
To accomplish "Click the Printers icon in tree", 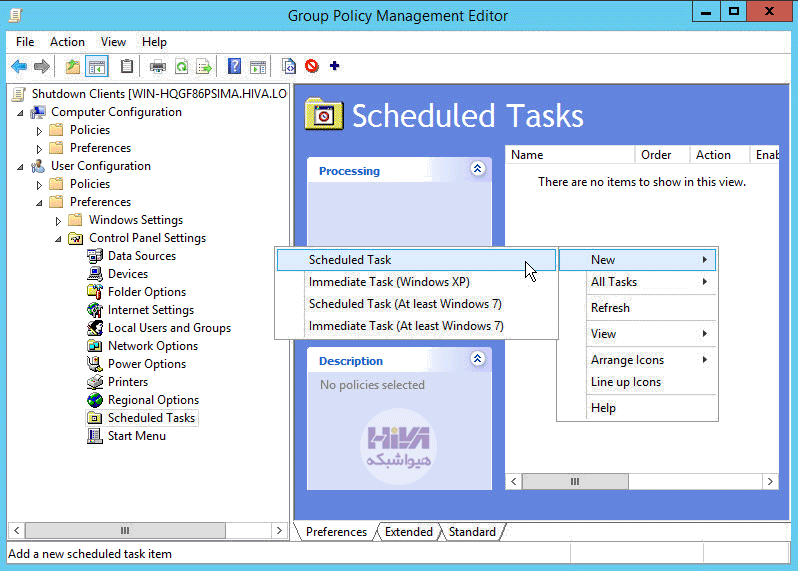I will (95, 382).
